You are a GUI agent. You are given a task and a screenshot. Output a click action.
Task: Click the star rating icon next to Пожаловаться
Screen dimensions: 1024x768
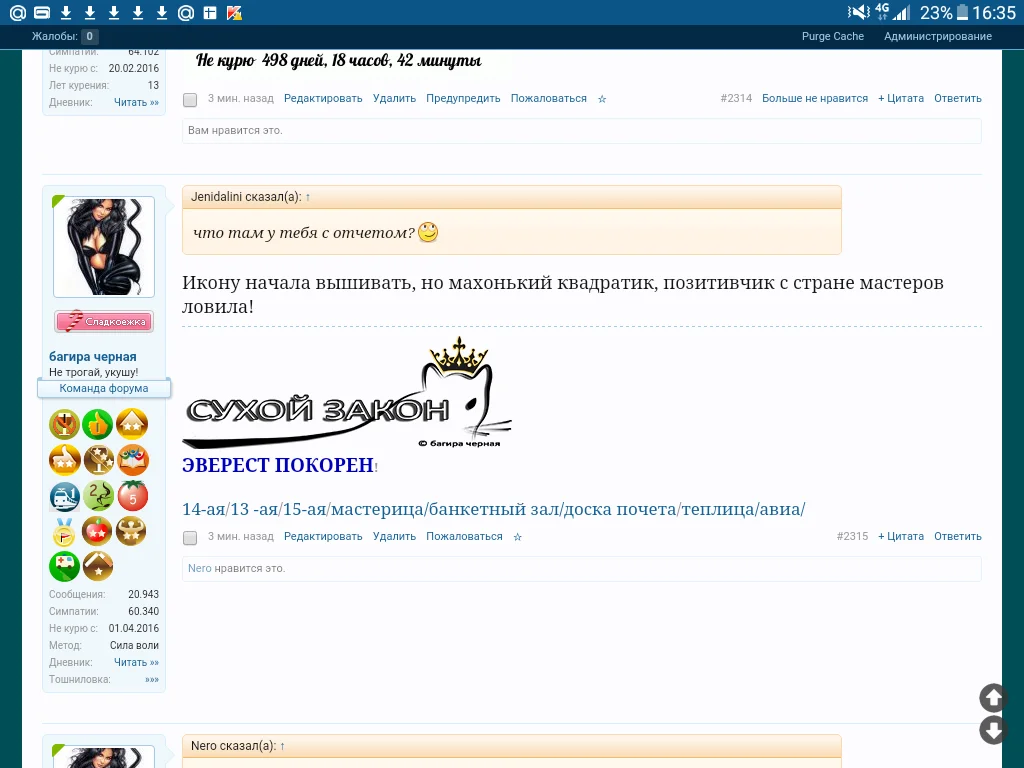point(601,98)
